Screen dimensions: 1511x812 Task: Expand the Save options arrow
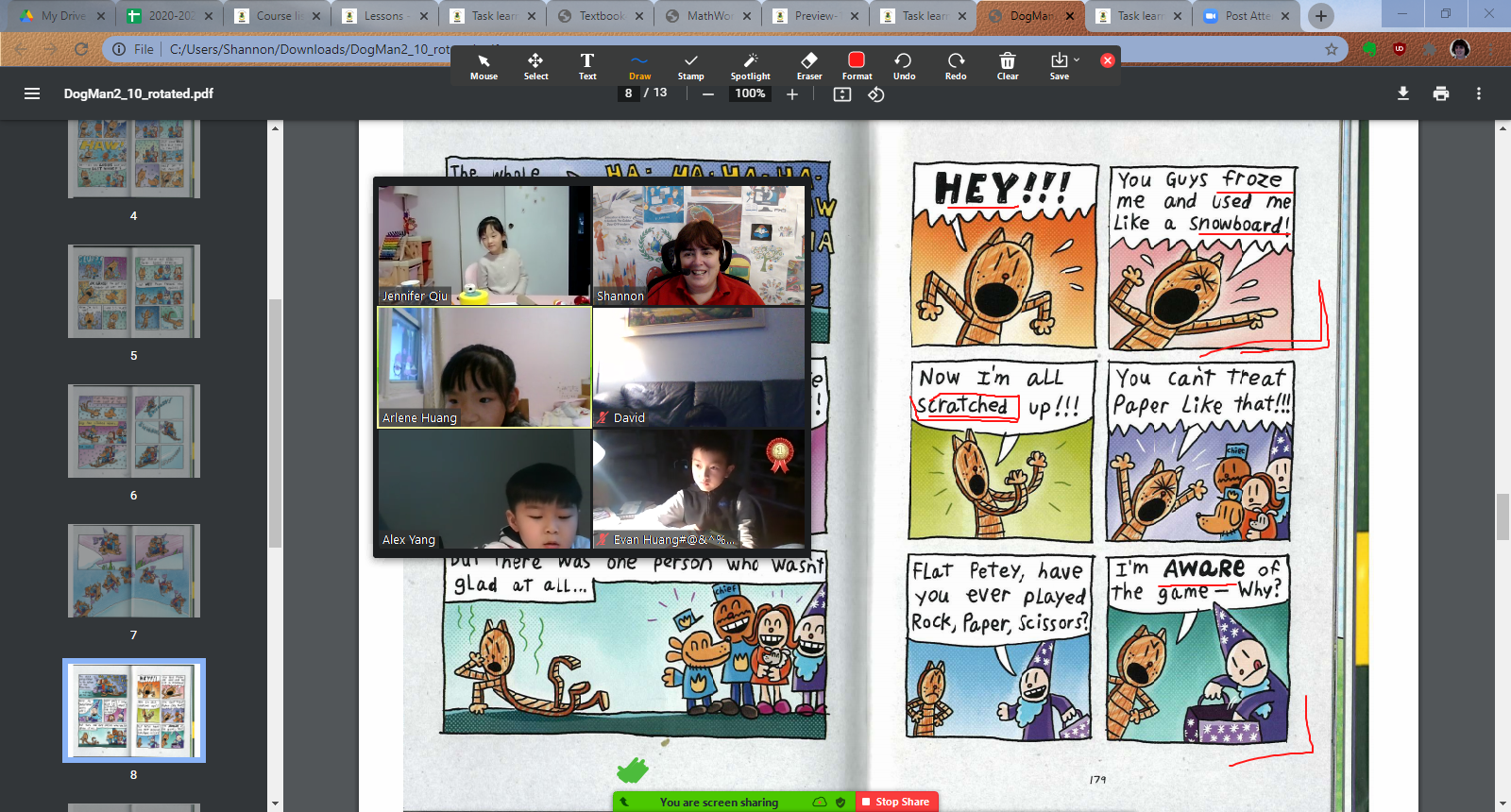[1077, 59]
